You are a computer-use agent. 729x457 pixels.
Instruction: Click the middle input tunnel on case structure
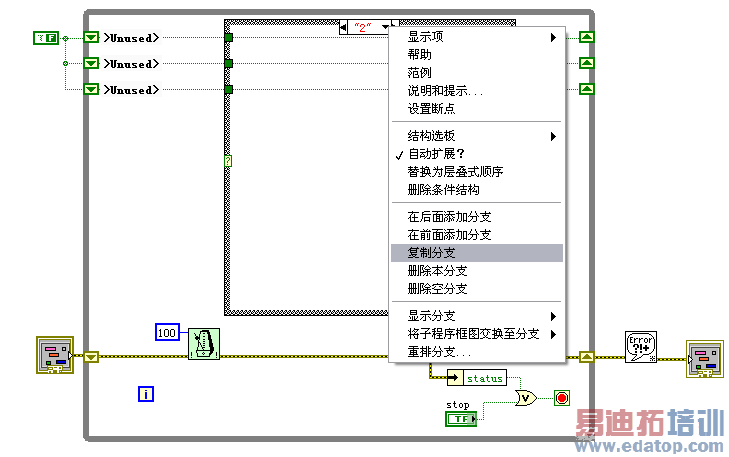(x=228, y=63)
